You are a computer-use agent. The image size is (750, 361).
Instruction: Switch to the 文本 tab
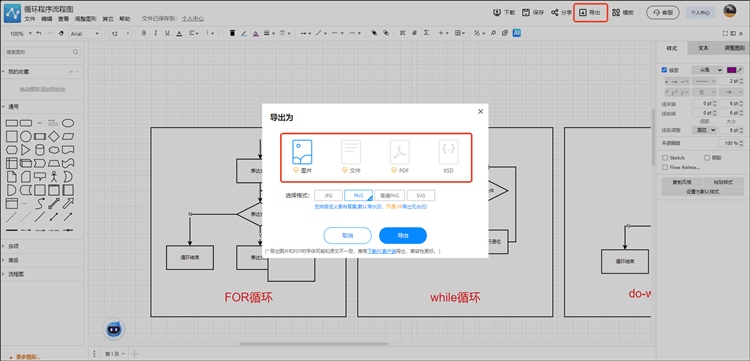click(703, 48)
